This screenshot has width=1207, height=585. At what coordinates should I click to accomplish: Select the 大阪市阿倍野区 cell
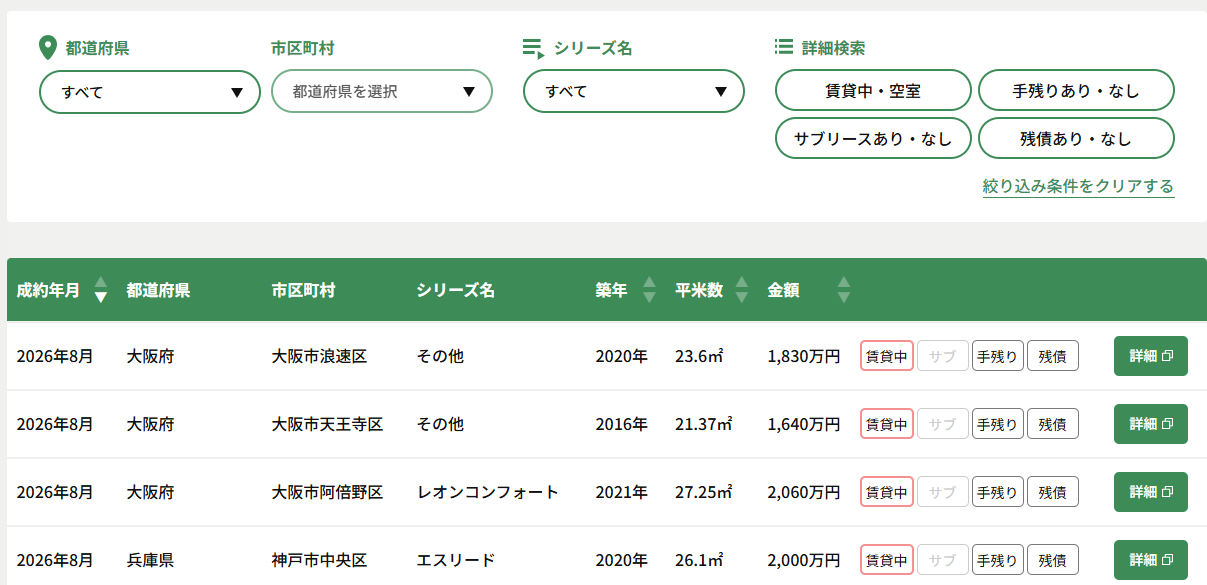coord(327,492)
